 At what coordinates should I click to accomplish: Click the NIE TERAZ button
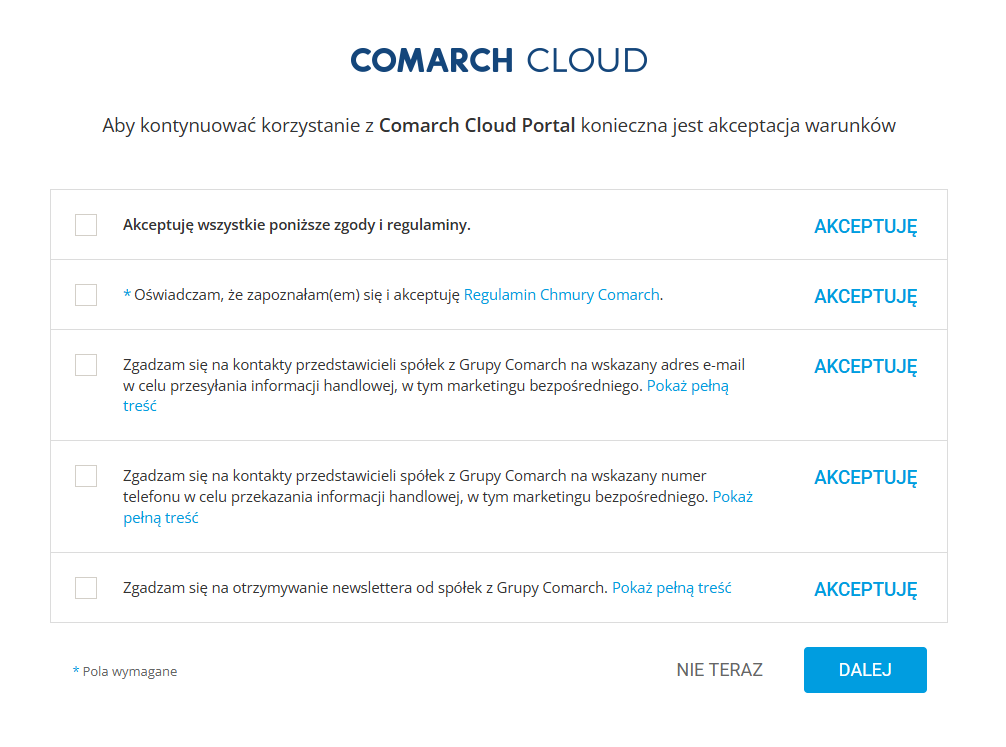pyautogui.click(x=719, y=670)
